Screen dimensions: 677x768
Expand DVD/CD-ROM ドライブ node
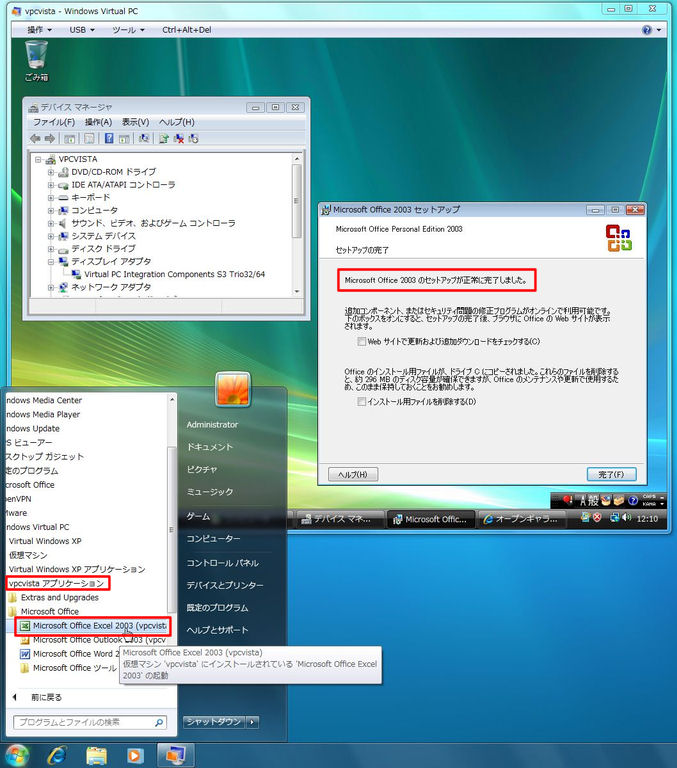pos(50,172)
